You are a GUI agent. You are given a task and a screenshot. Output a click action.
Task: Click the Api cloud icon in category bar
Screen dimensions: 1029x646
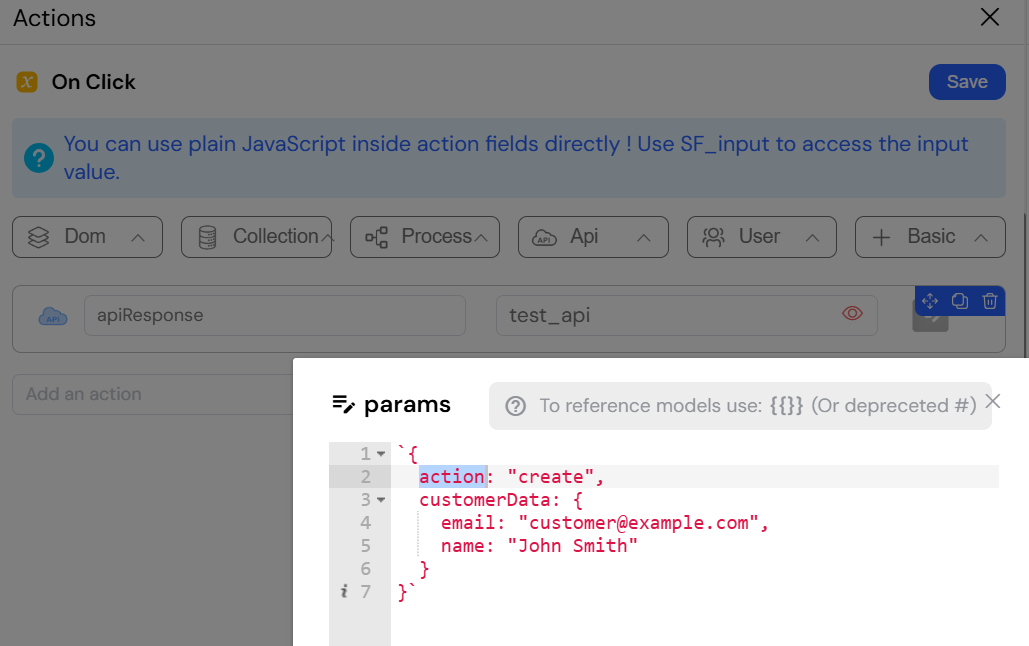(544, 238)
